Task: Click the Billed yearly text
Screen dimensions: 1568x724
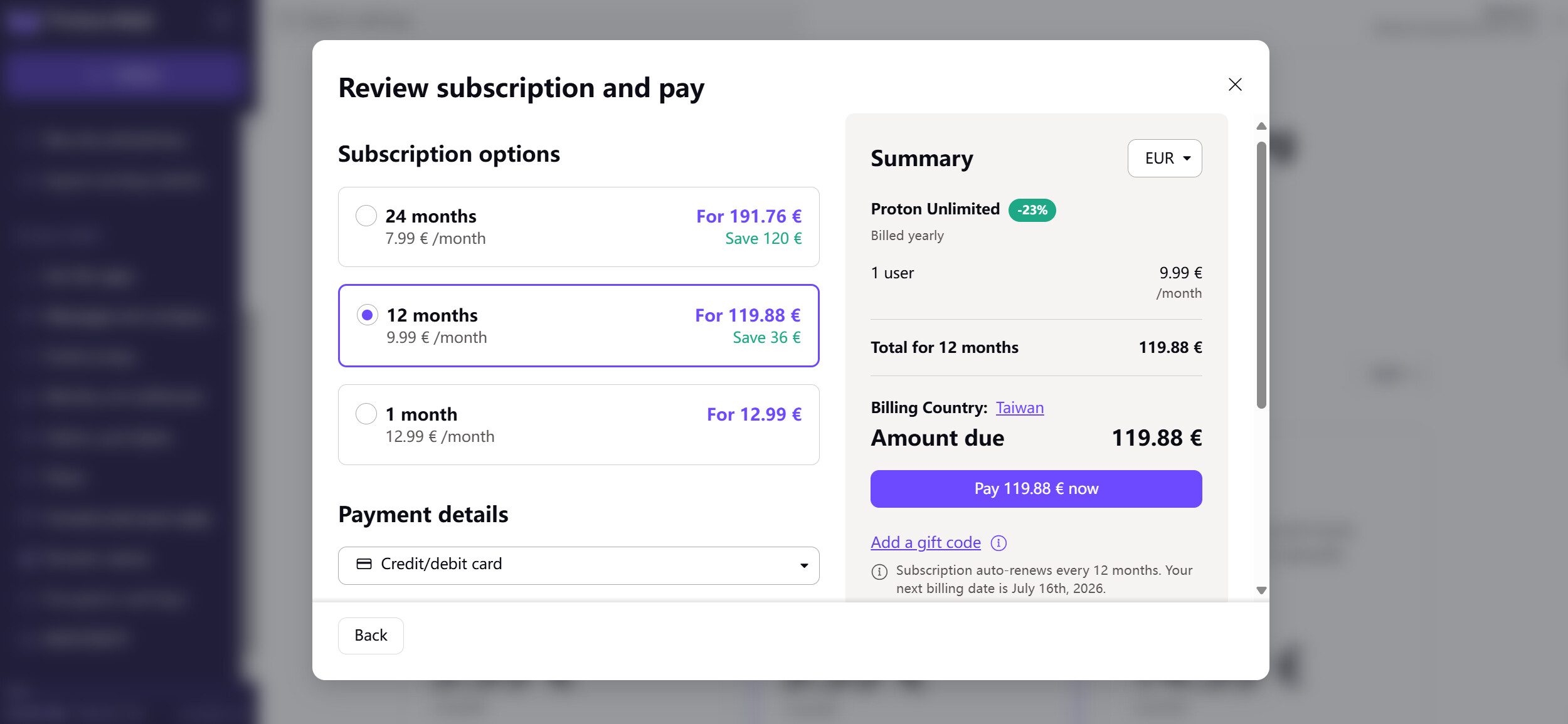Action: [907, 236]
